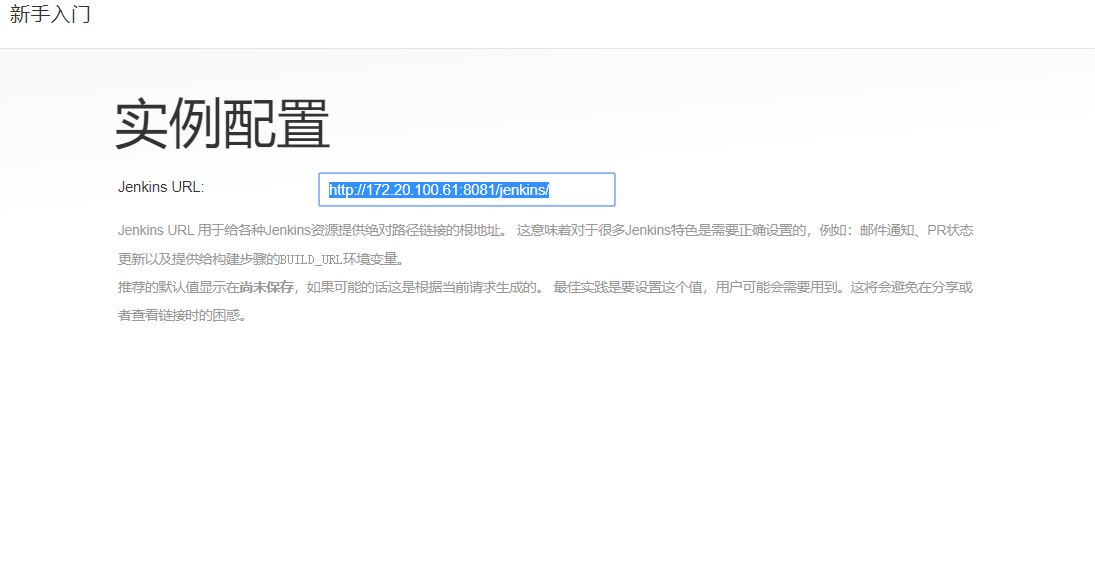This screenshot has height=576, width=1095.
Task: Click the bold text '尚未保存'
Action: click(267, 287)
